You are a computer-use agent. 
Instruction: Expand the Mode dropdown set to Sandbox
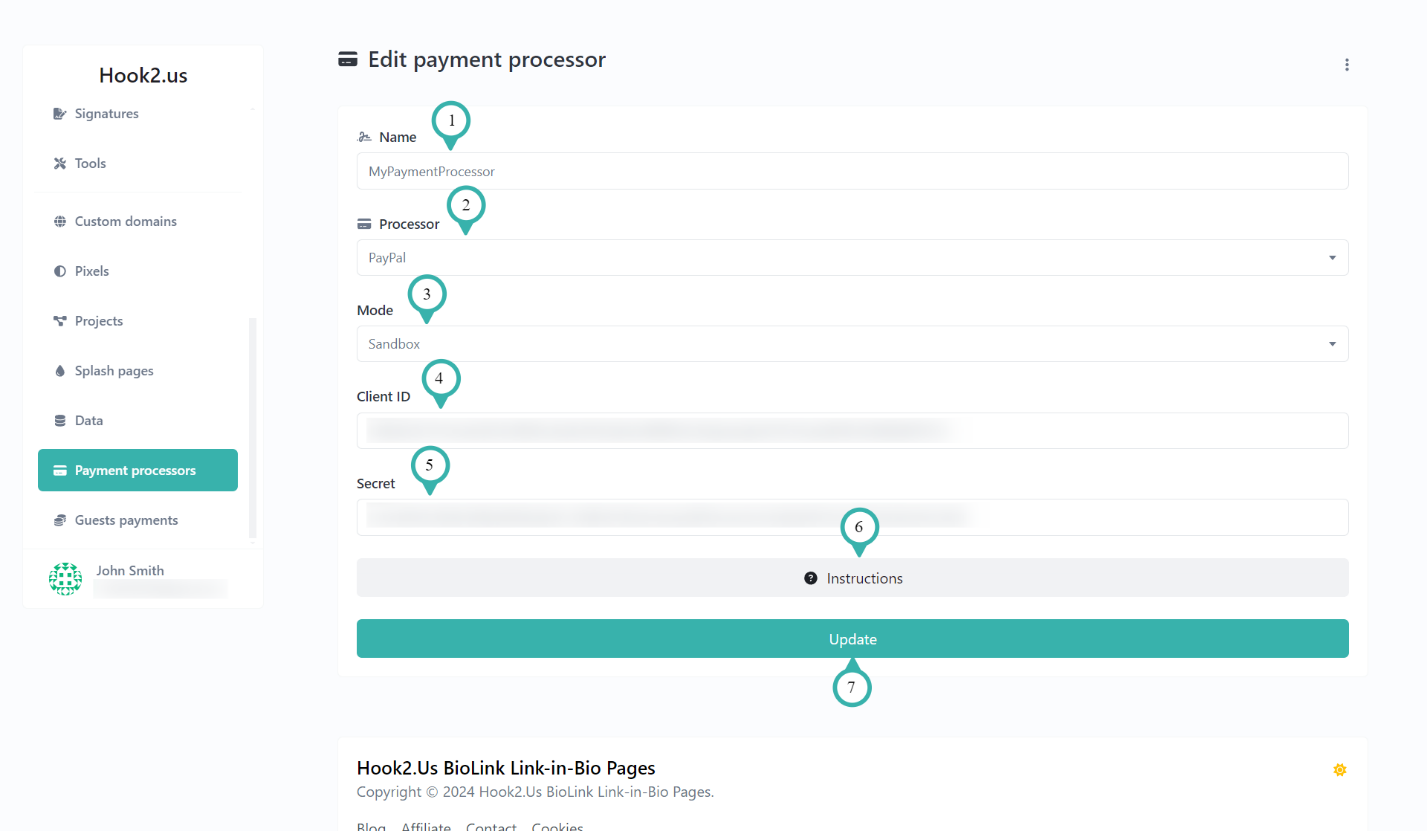click(x=852, y=343)
